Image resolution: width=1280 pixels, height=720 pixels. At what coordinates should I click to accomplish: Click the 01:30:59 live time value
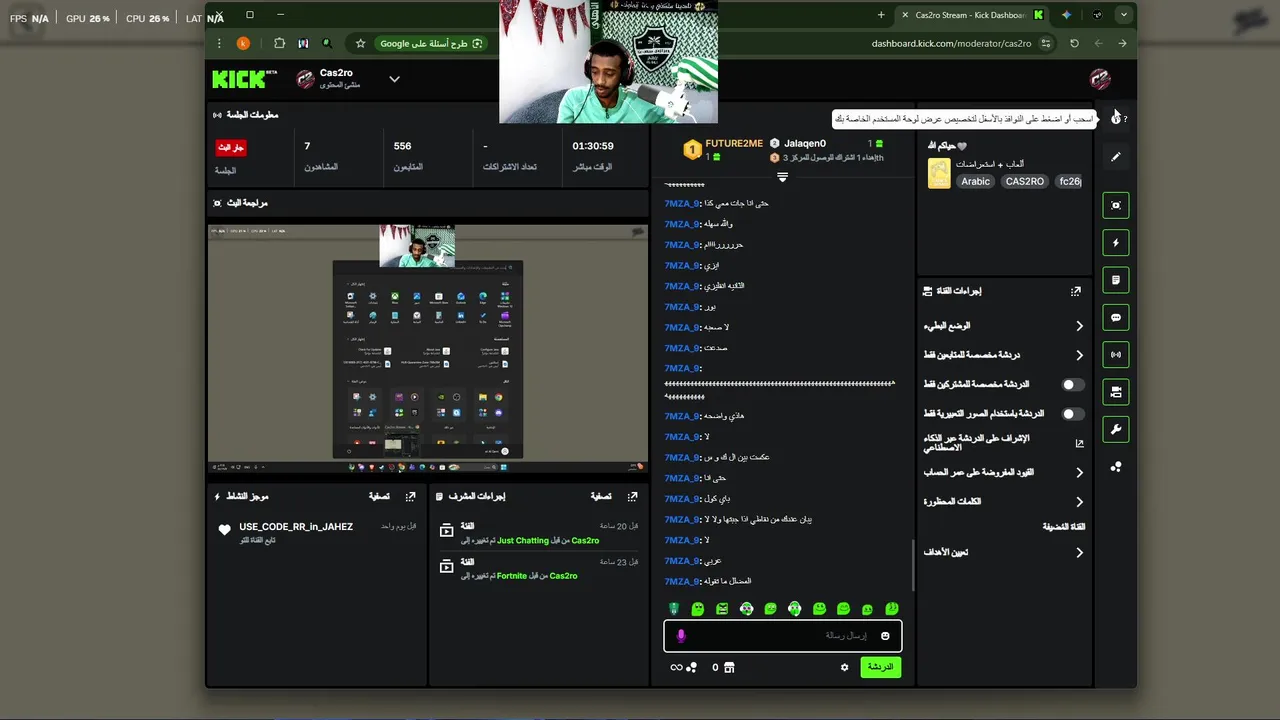593,146
